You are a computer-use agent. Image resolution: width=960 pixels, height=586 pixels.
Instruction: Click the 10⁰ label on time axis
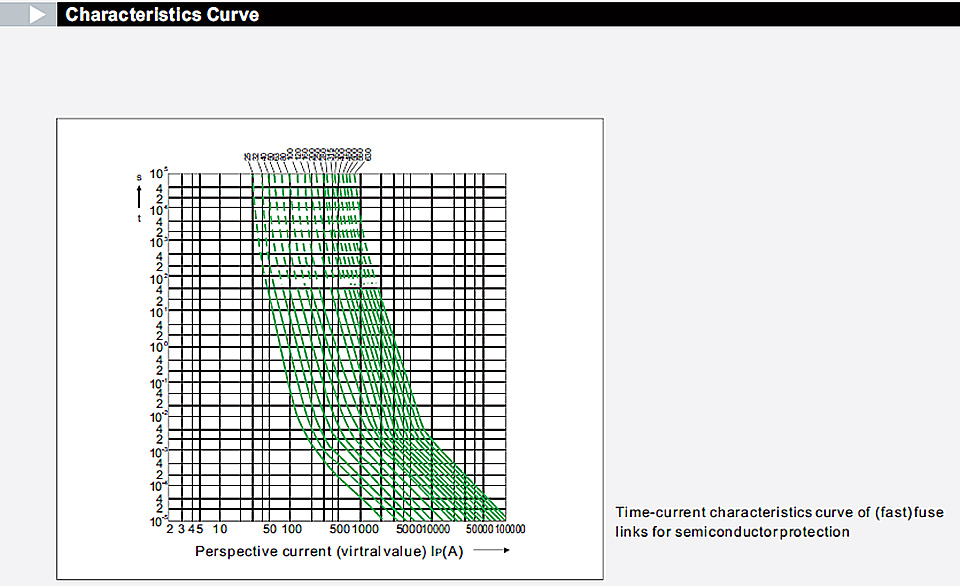pyautogui.click(x=158, y=347)
